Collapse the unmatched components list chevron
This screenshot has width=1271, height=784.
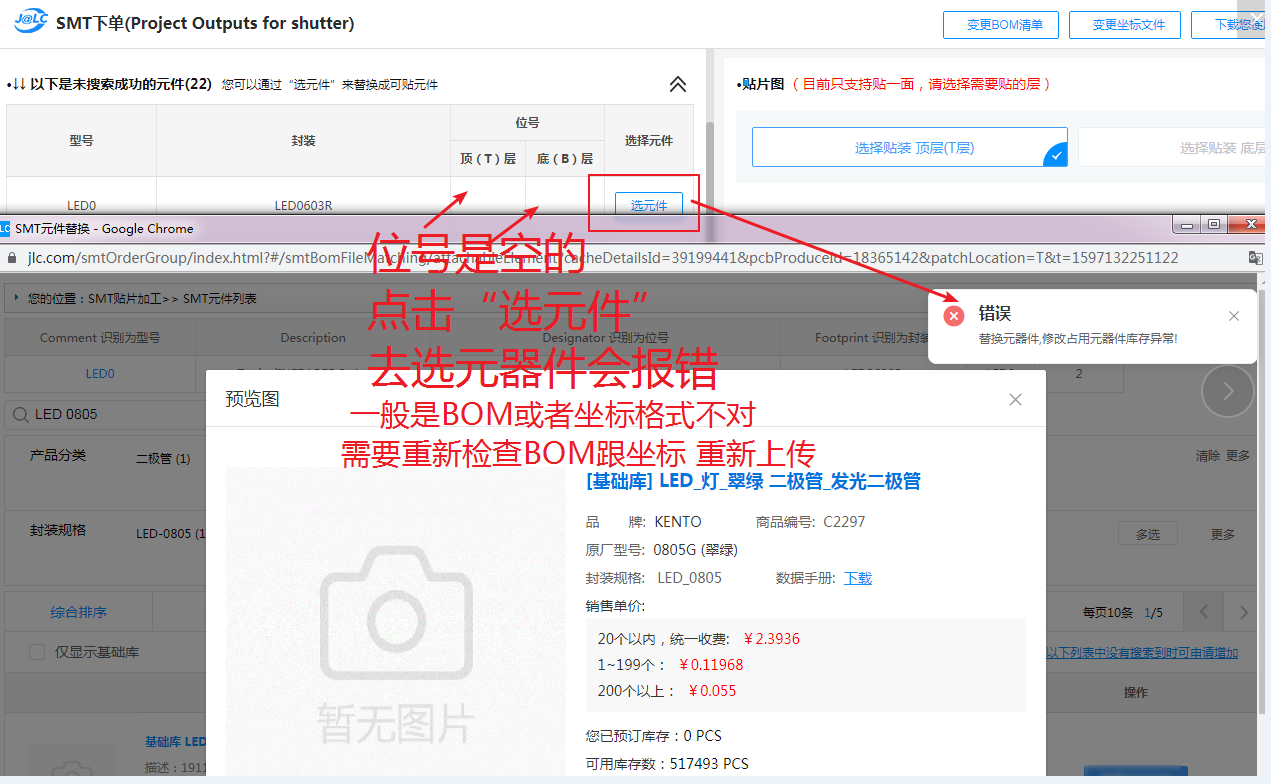pyautogui.click(x=678, y=85)
